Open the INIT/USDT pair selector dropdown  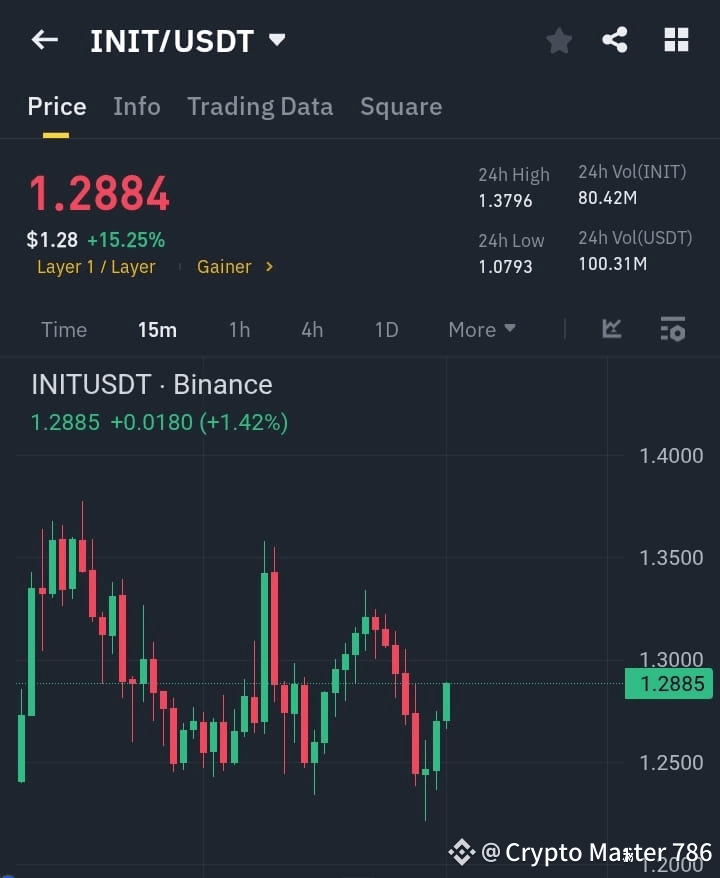(x=189, y=40)
